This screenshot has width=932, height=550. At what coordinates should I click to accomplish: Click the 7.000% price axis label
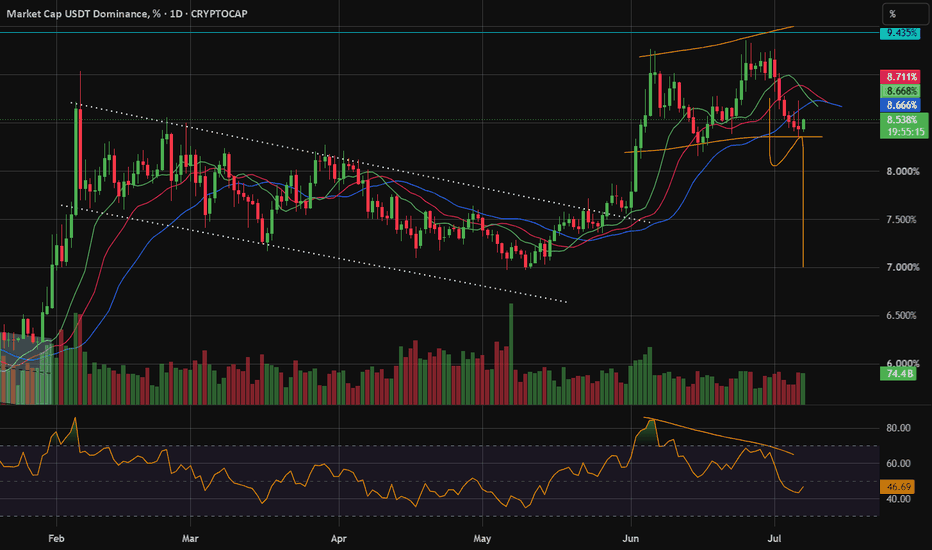click(x=902, y=267)
